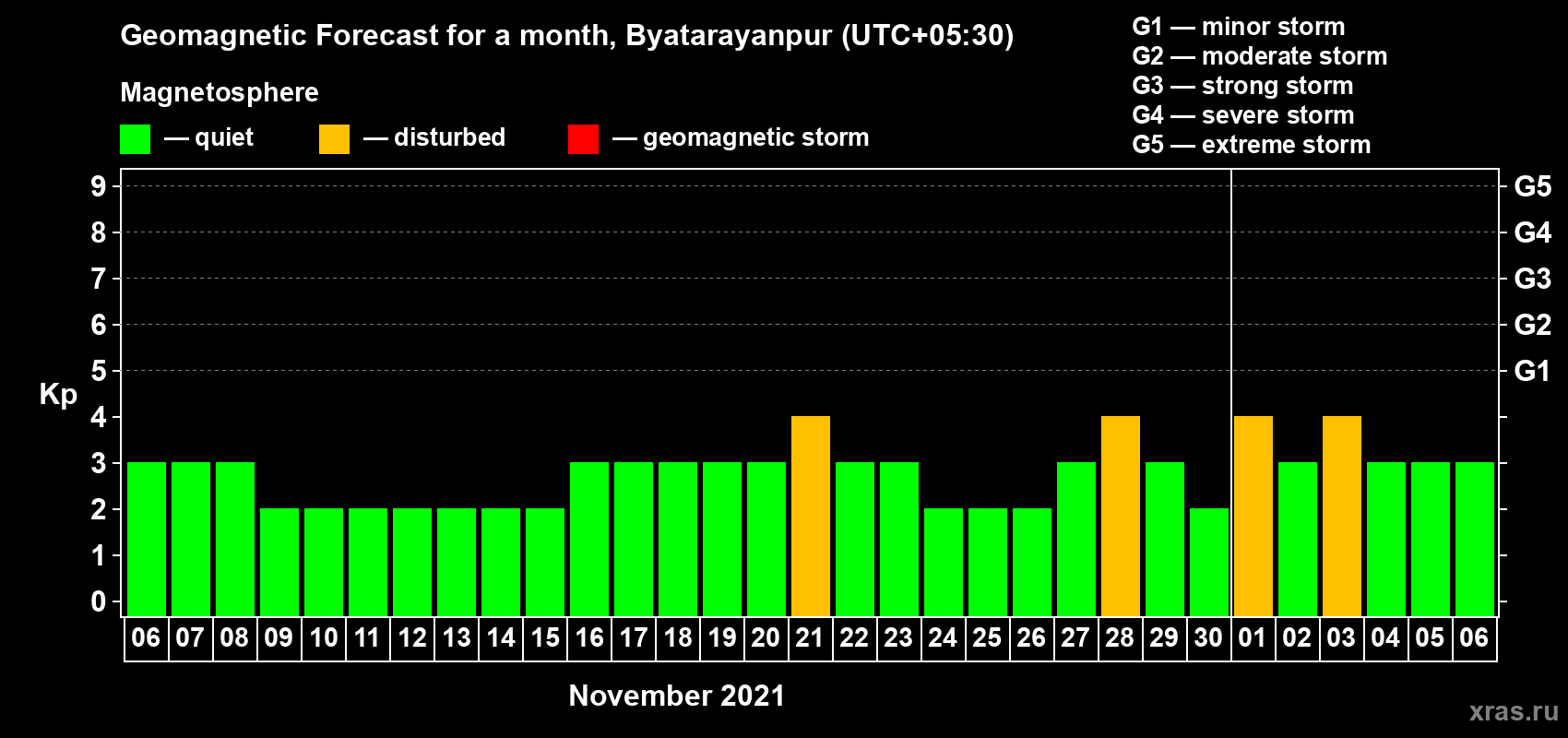Select the green bar for November 30
Viewport: 1568px width, 738px height.
(1209, 562)
